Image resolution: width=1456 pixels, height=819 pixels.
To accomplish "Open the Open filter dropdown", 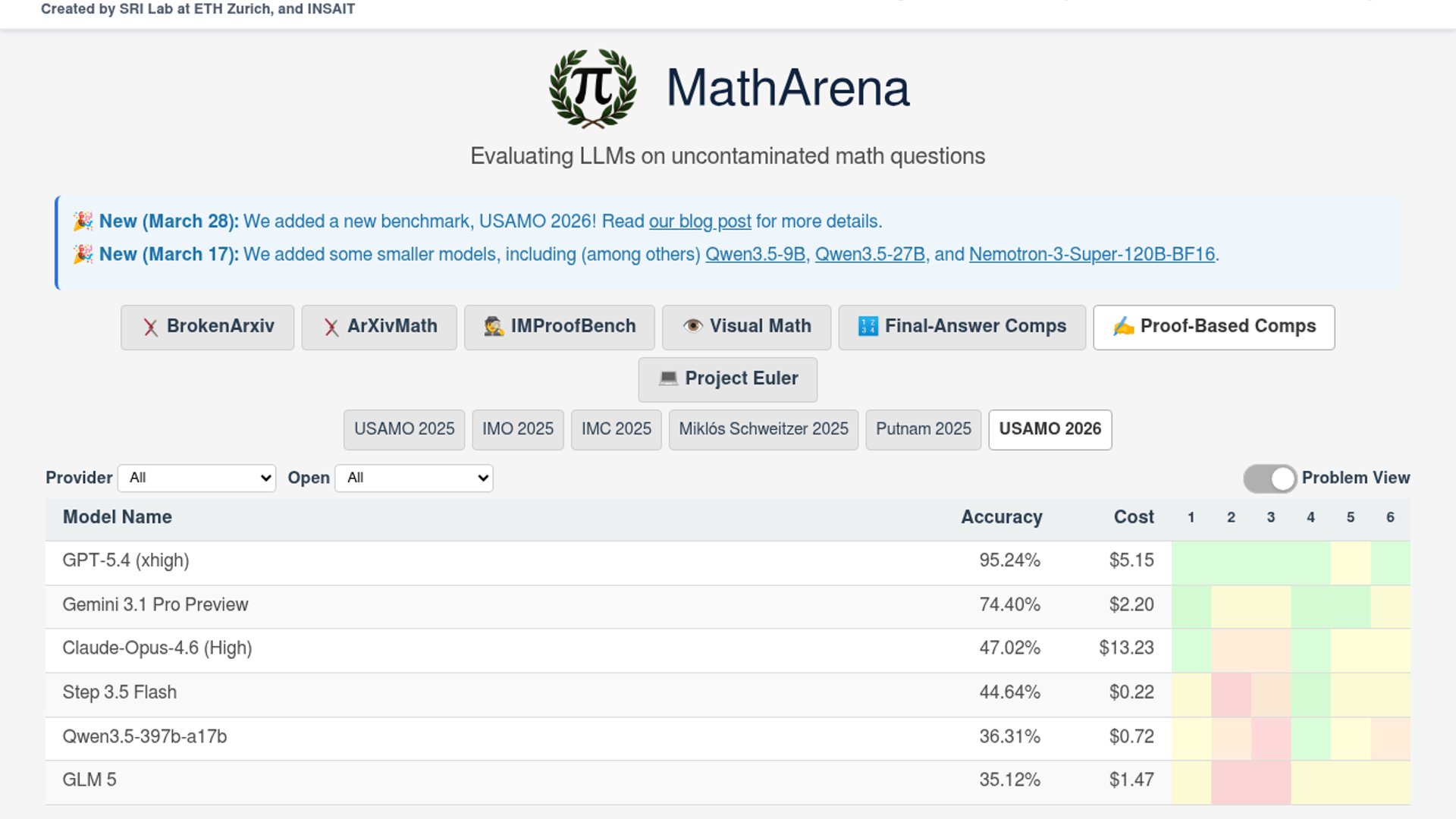I will coord(414,479).
